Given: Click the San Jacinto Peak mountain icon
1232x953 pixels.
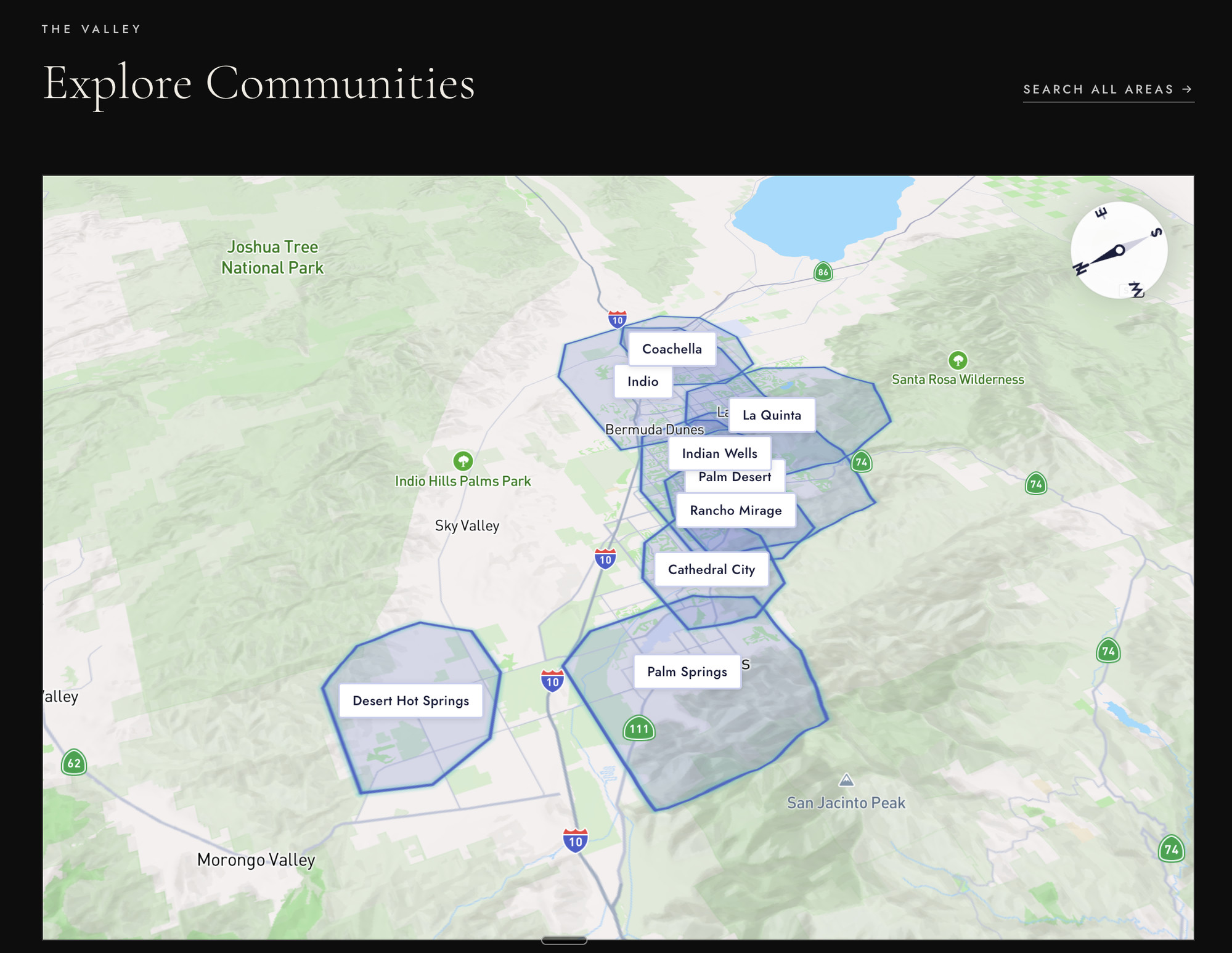Looking at the screenshot, I should pyautogui.click(x=846, y=781).
